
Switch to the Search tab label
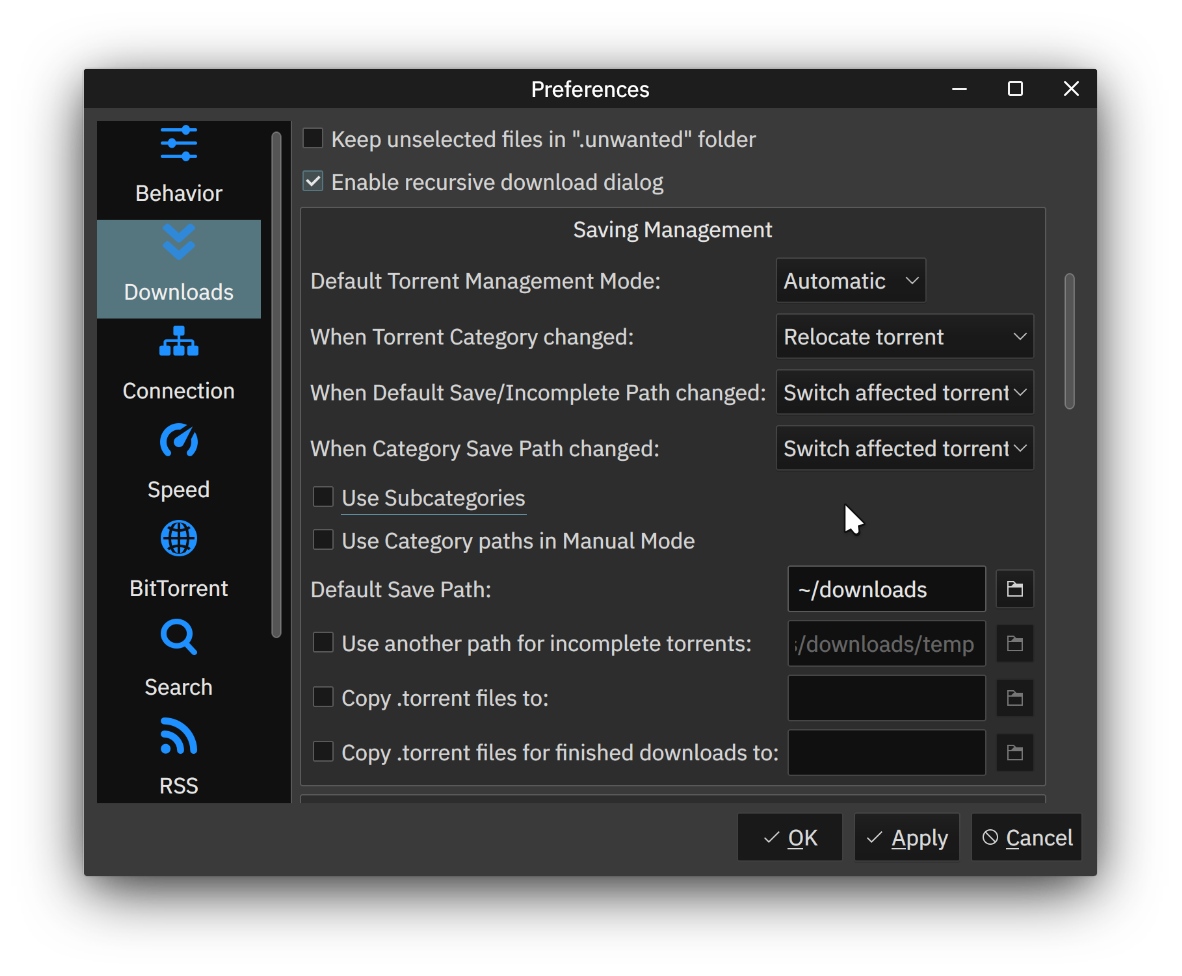tap(179, 687)
